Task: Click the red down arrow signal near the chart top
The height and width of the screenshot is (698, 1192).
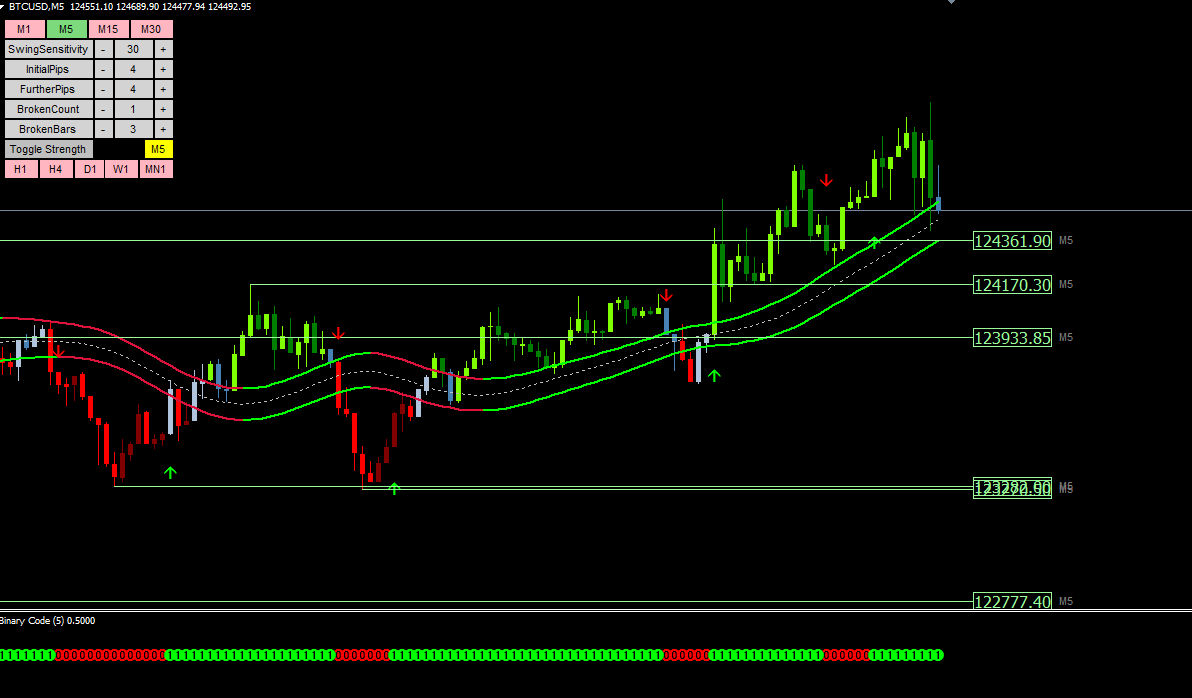Action: click(826, 181)
